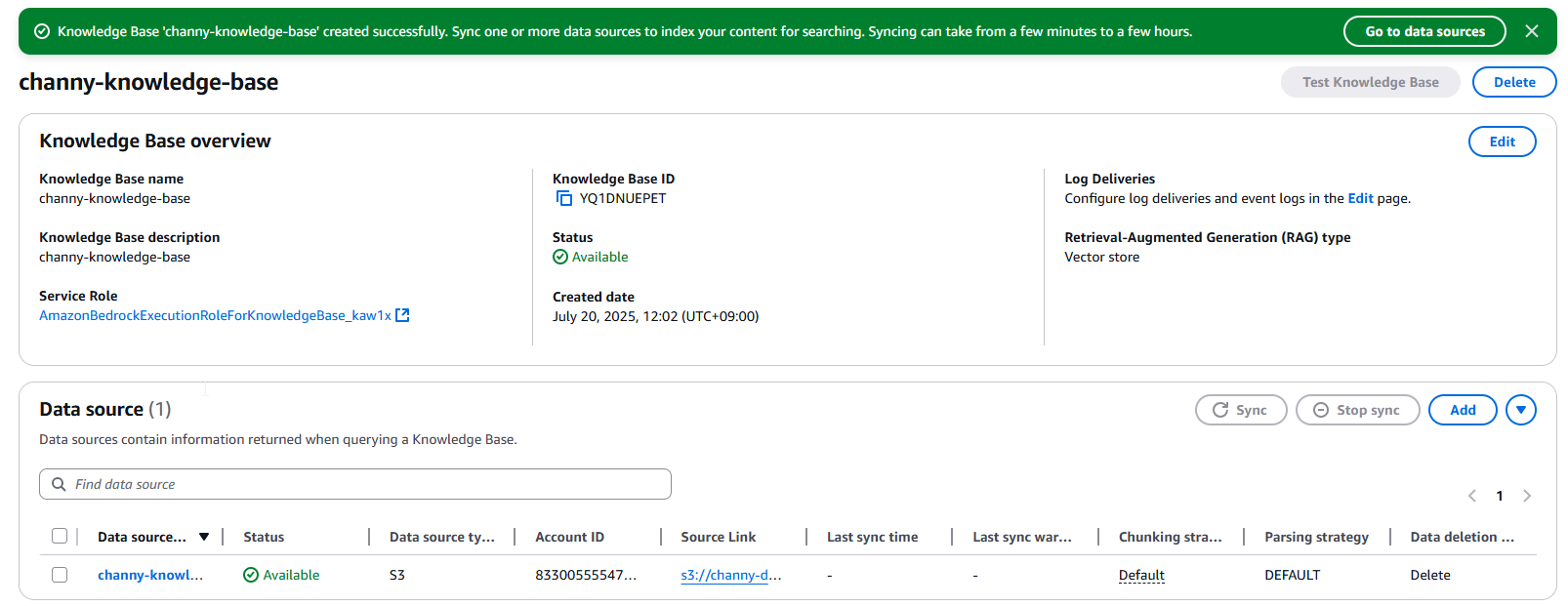The image size is (1568, 606).
Task: Dismiss the green success banner
Action: coord(1532,31)
